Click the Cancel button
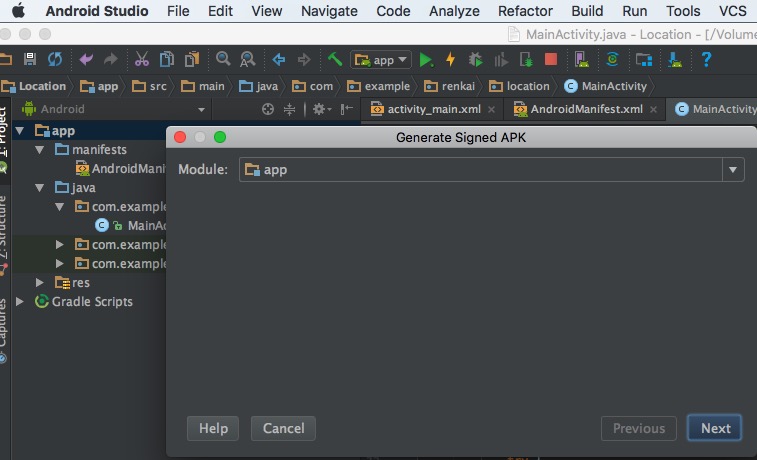 point(283,428)
